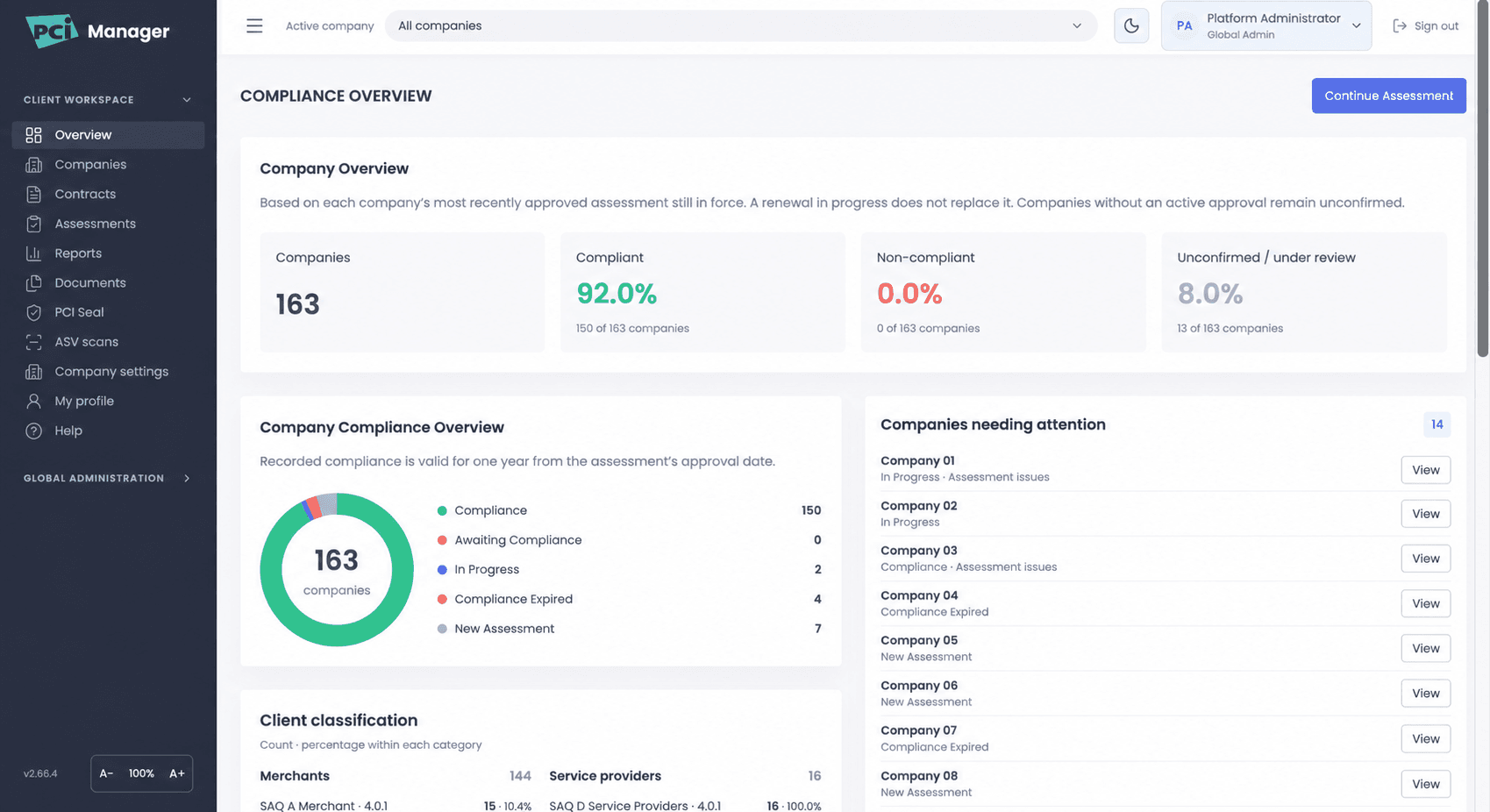Open the Reports section
1490x812 pixels.
[108, 253]
